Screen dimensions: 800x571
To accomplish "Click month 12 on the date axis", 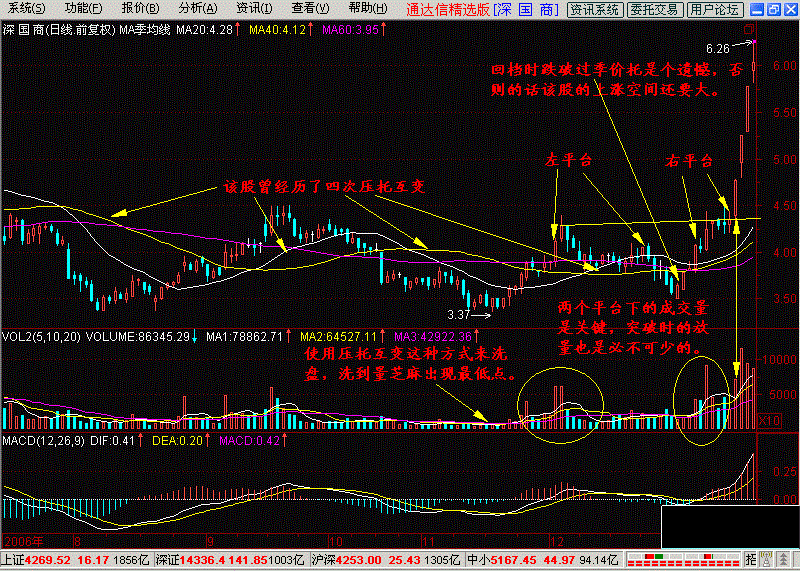I will point(556,541).
